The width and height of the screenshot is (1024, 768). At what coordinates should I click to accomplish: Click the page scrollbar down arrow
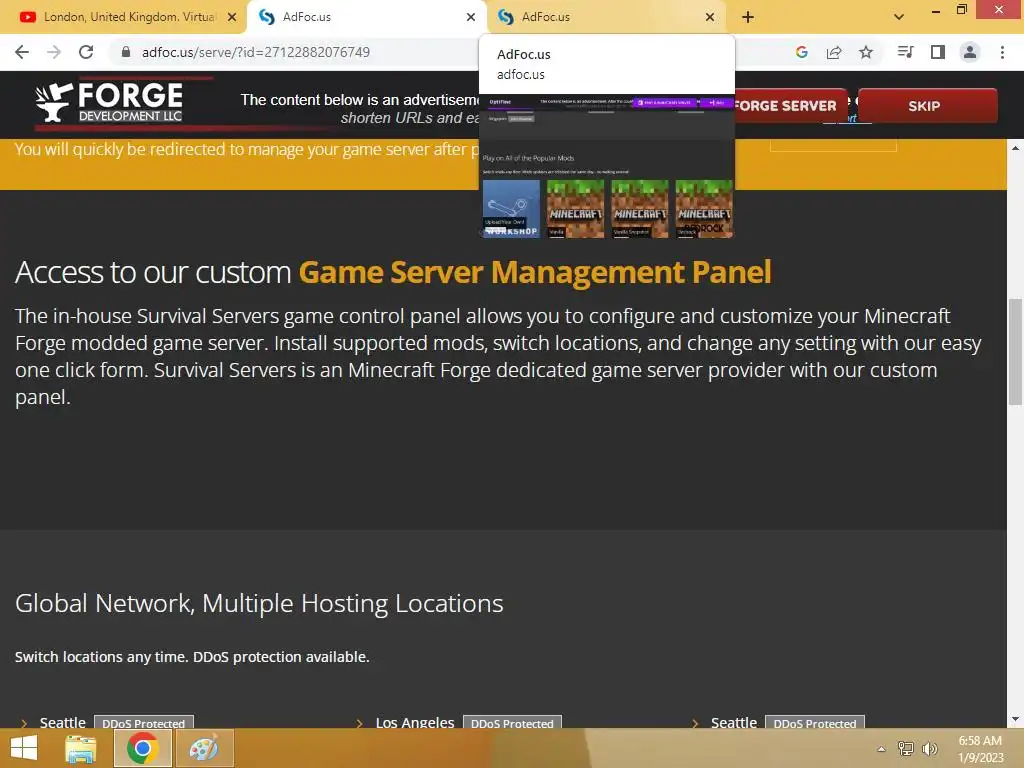point(1016,719)
